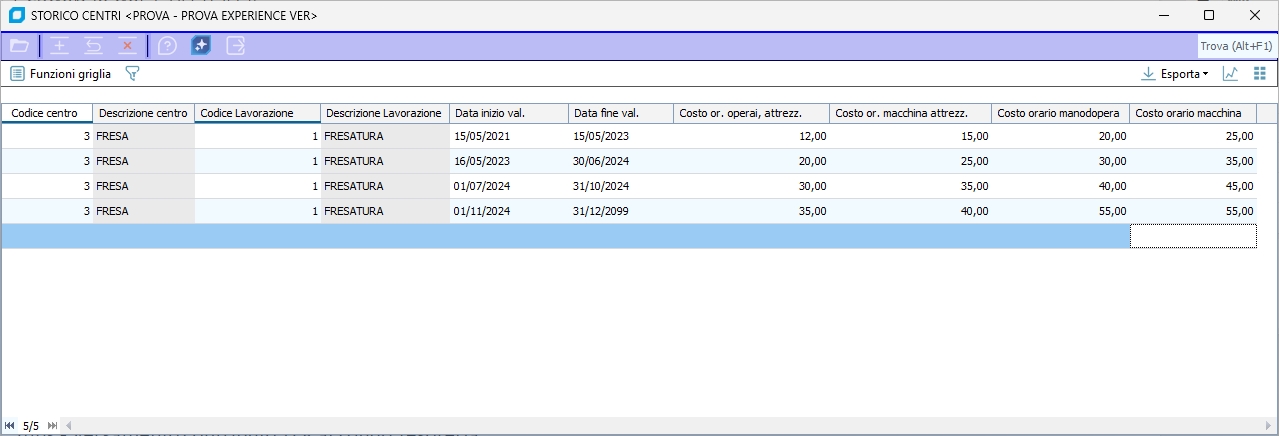Open the Funzioni griglia menu
This screenshot has width=1279, height=436.
pos(60,74)
